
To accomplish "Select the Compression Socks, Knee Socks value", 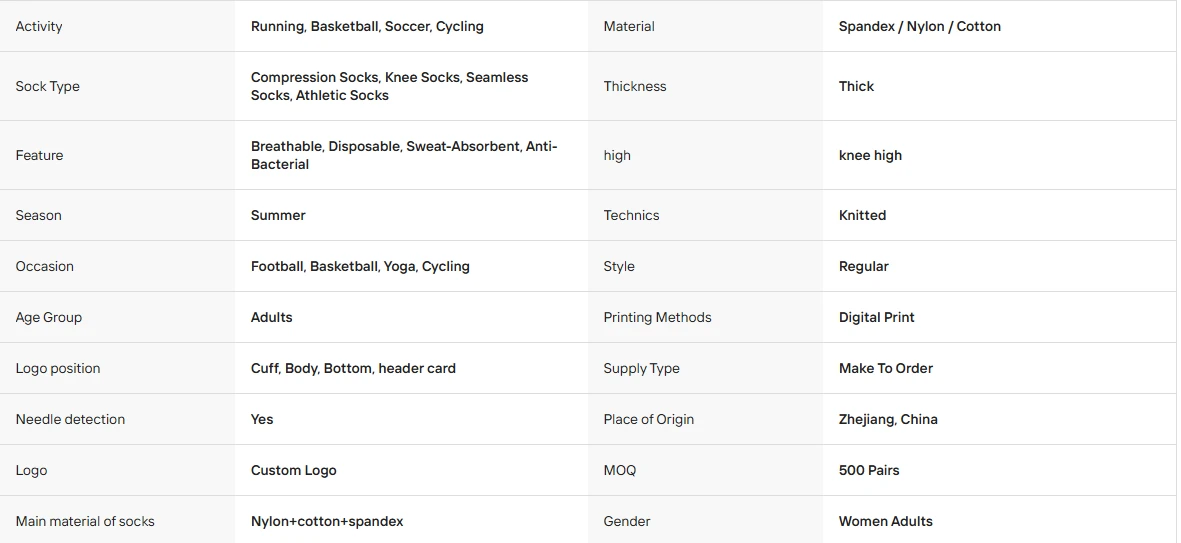I will (389, 87).
